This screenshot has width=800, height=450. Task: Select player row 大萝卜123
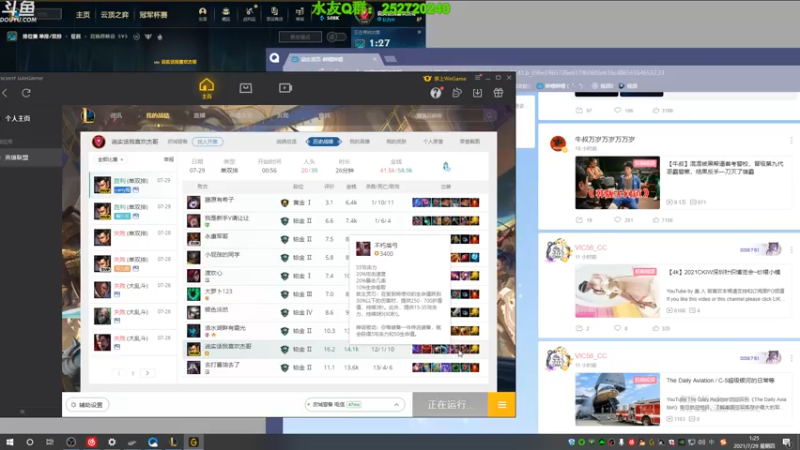click(x=336, y=294)
